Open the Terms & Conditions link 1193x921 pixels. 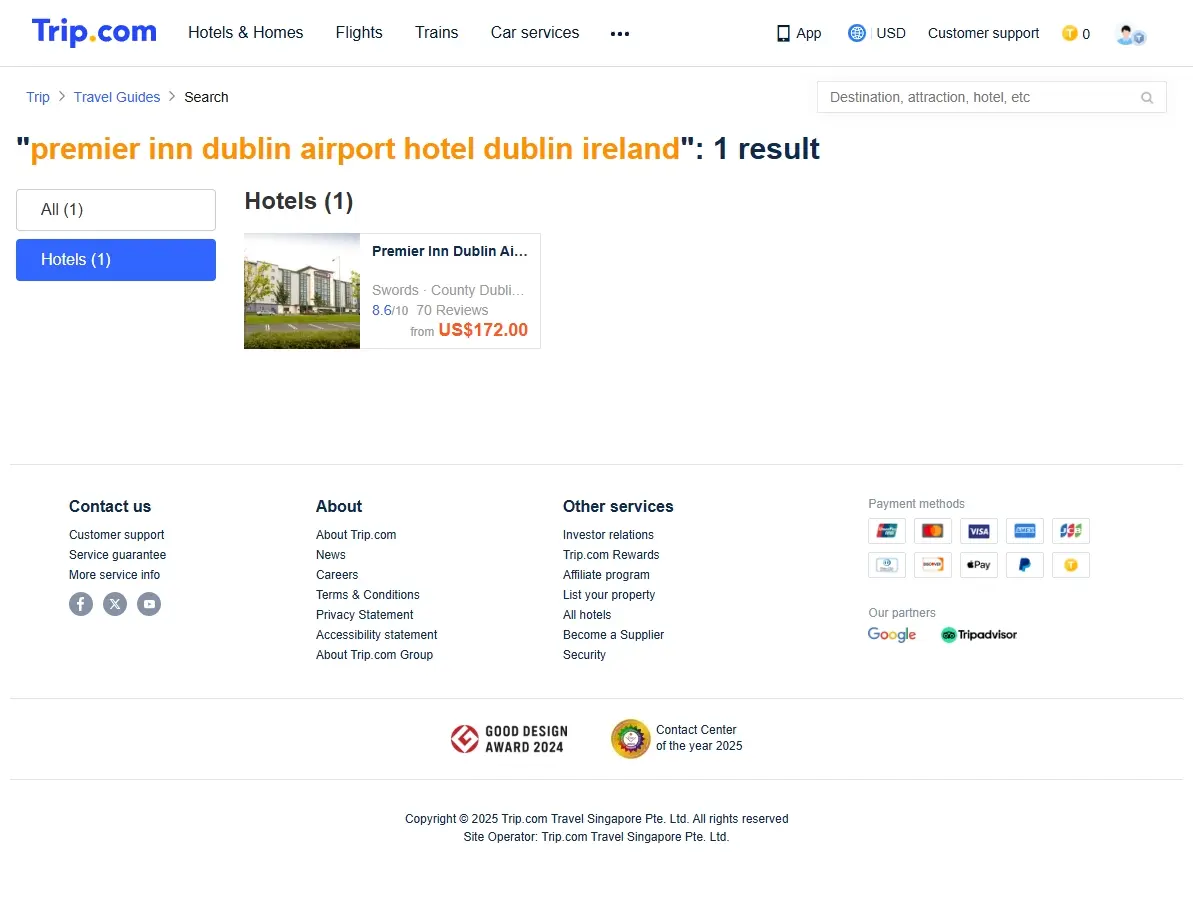point(367,595)
